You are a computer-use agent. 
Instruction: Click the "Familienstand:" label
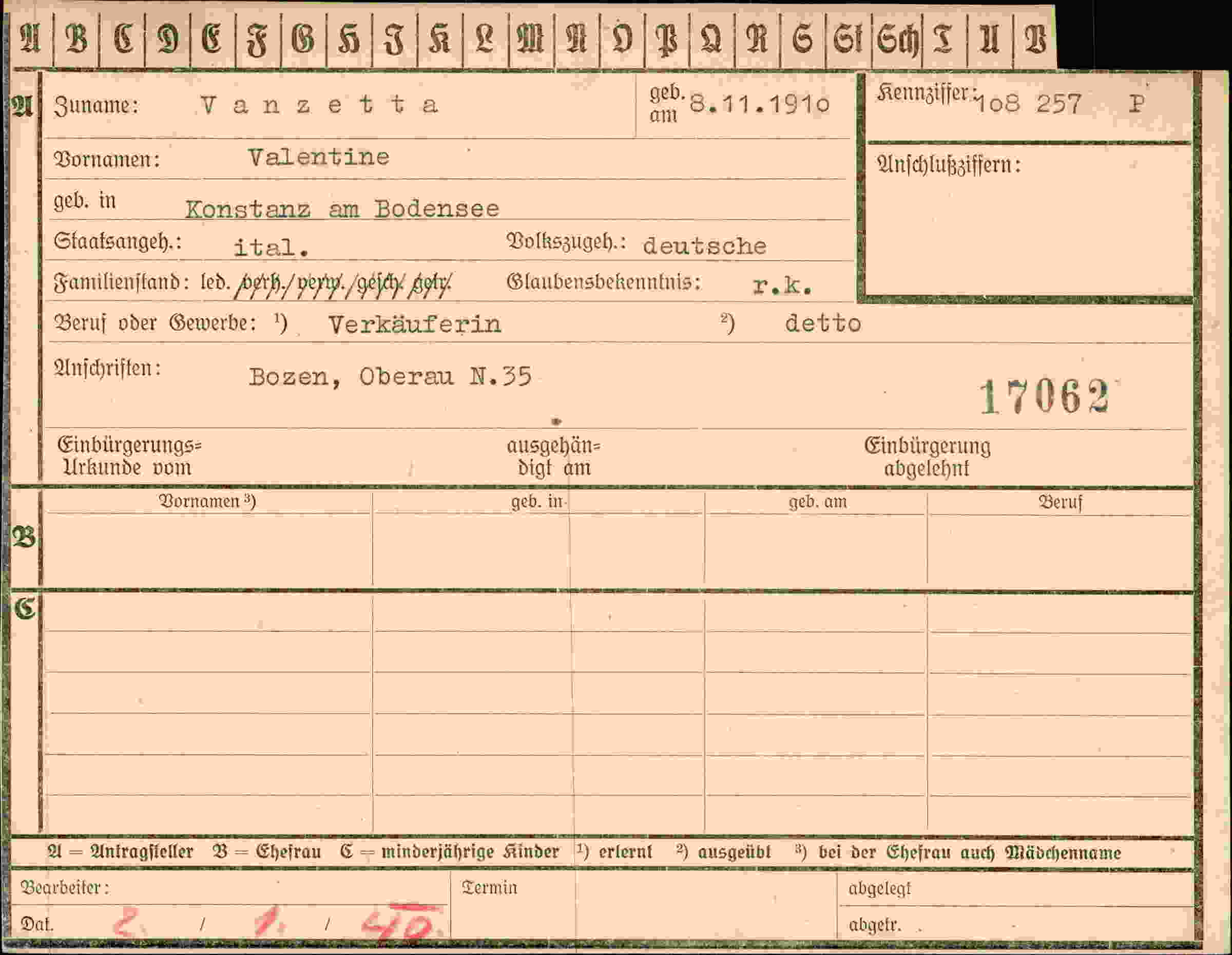pyautogui.click(x=121, y=282)
